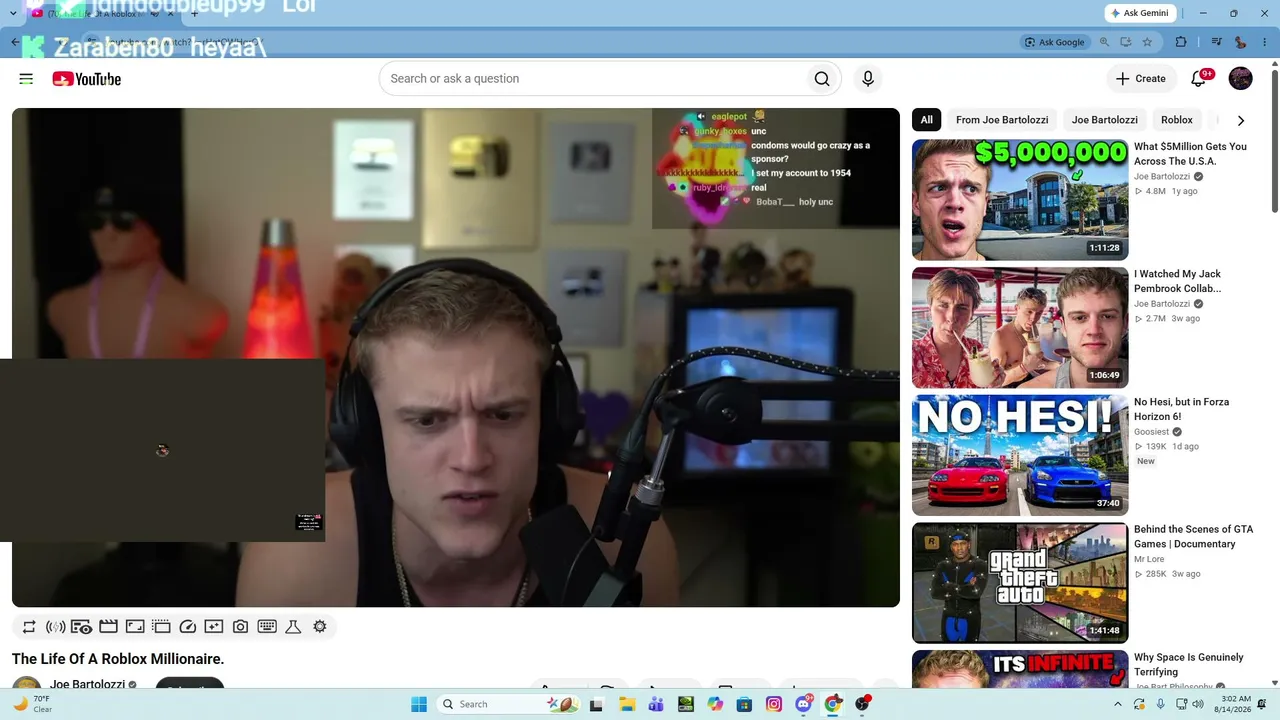Click the zoom magnifier in address bar
Screen dimensions: 1280x720
(1105, 42)
